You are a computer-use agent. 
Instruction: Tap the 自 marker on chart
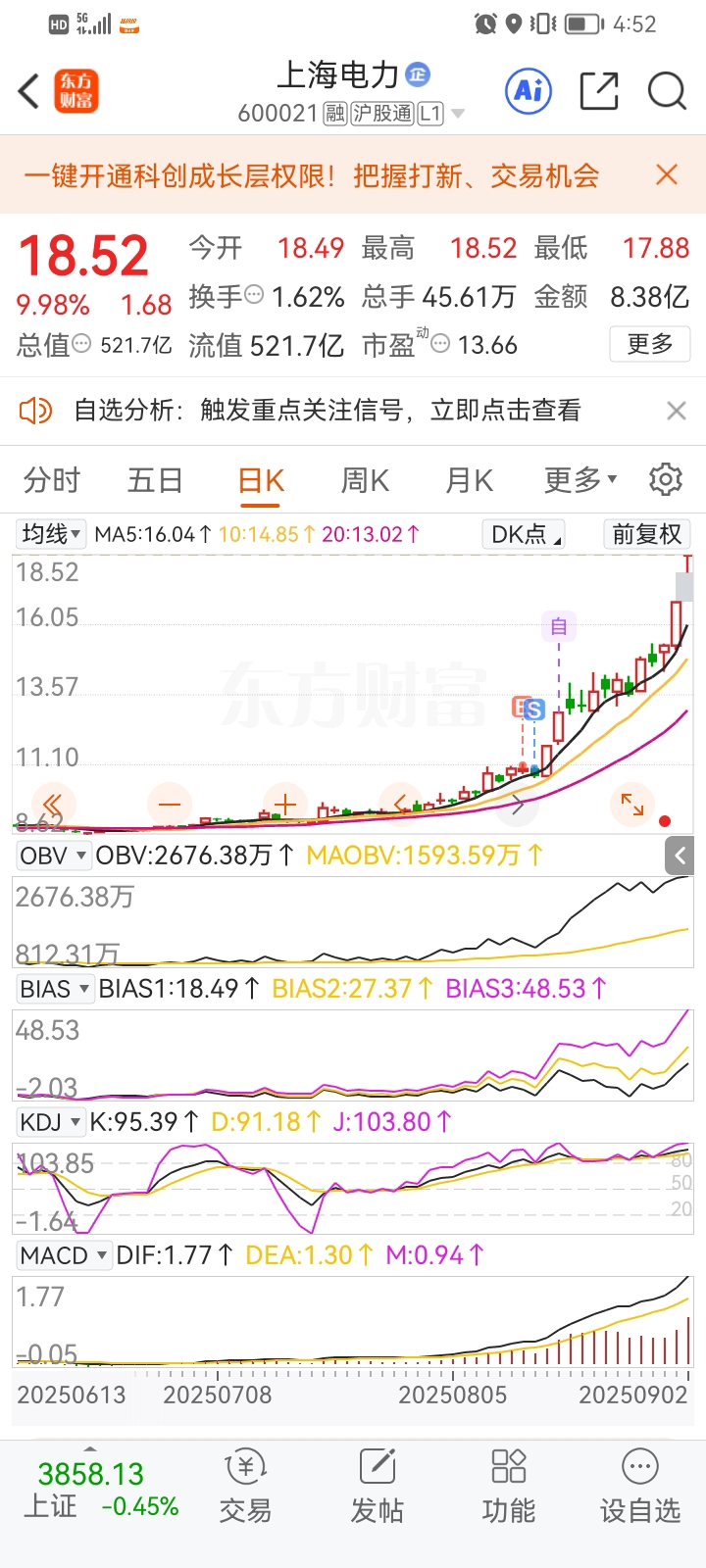point(559,625)
